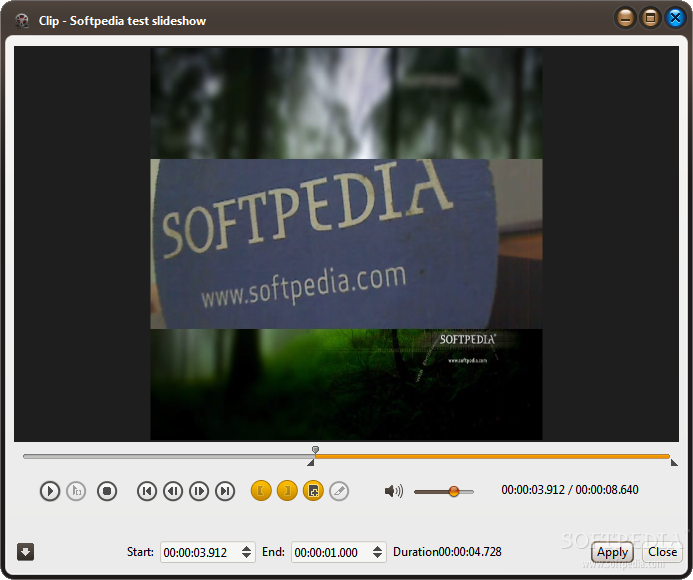Click the Close button at the bottom
This screenshot has width=693, height=580.
pyautogui.click(x=662, y=552)
